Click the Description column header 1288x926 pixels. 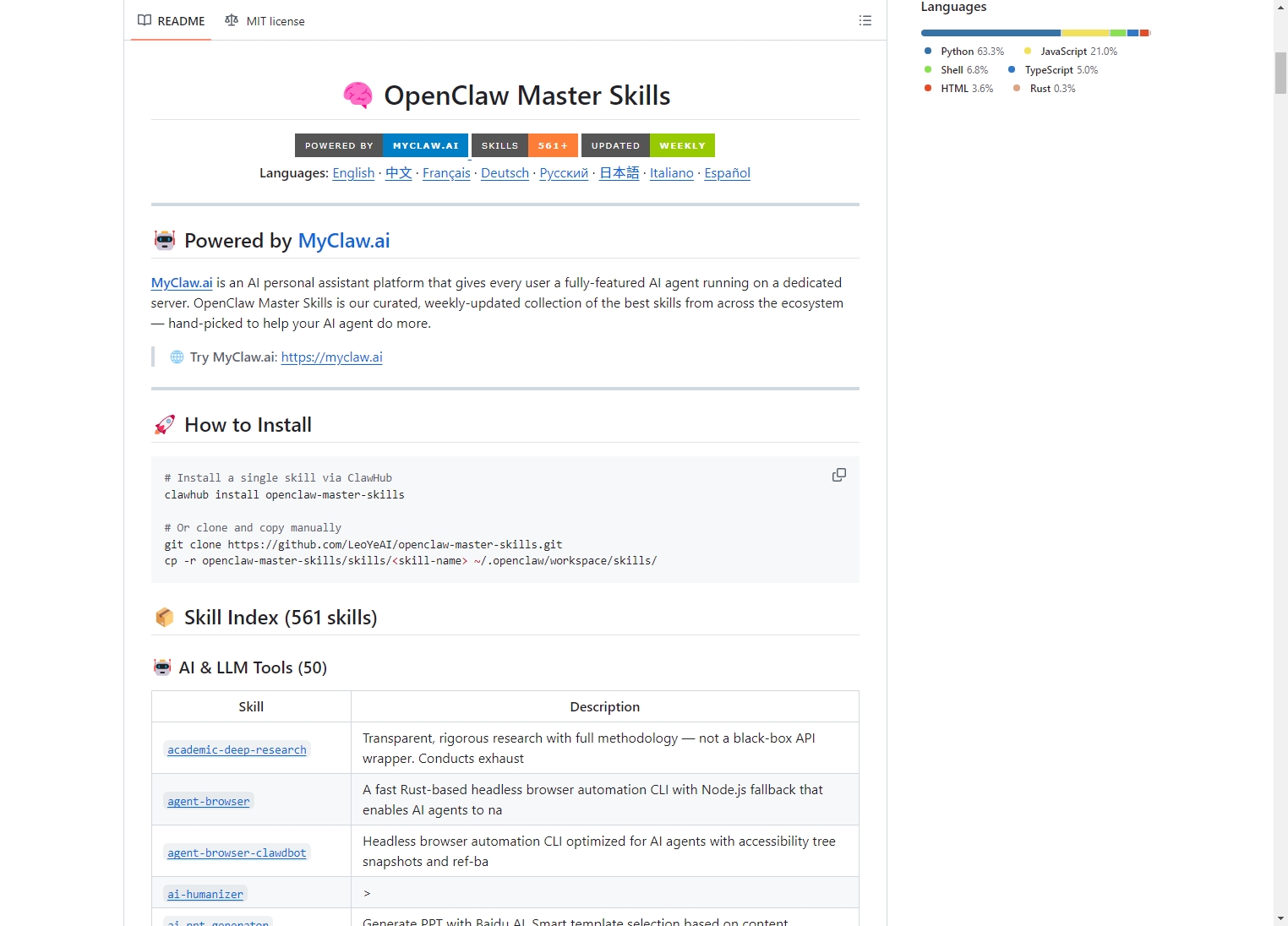(605, 706)
